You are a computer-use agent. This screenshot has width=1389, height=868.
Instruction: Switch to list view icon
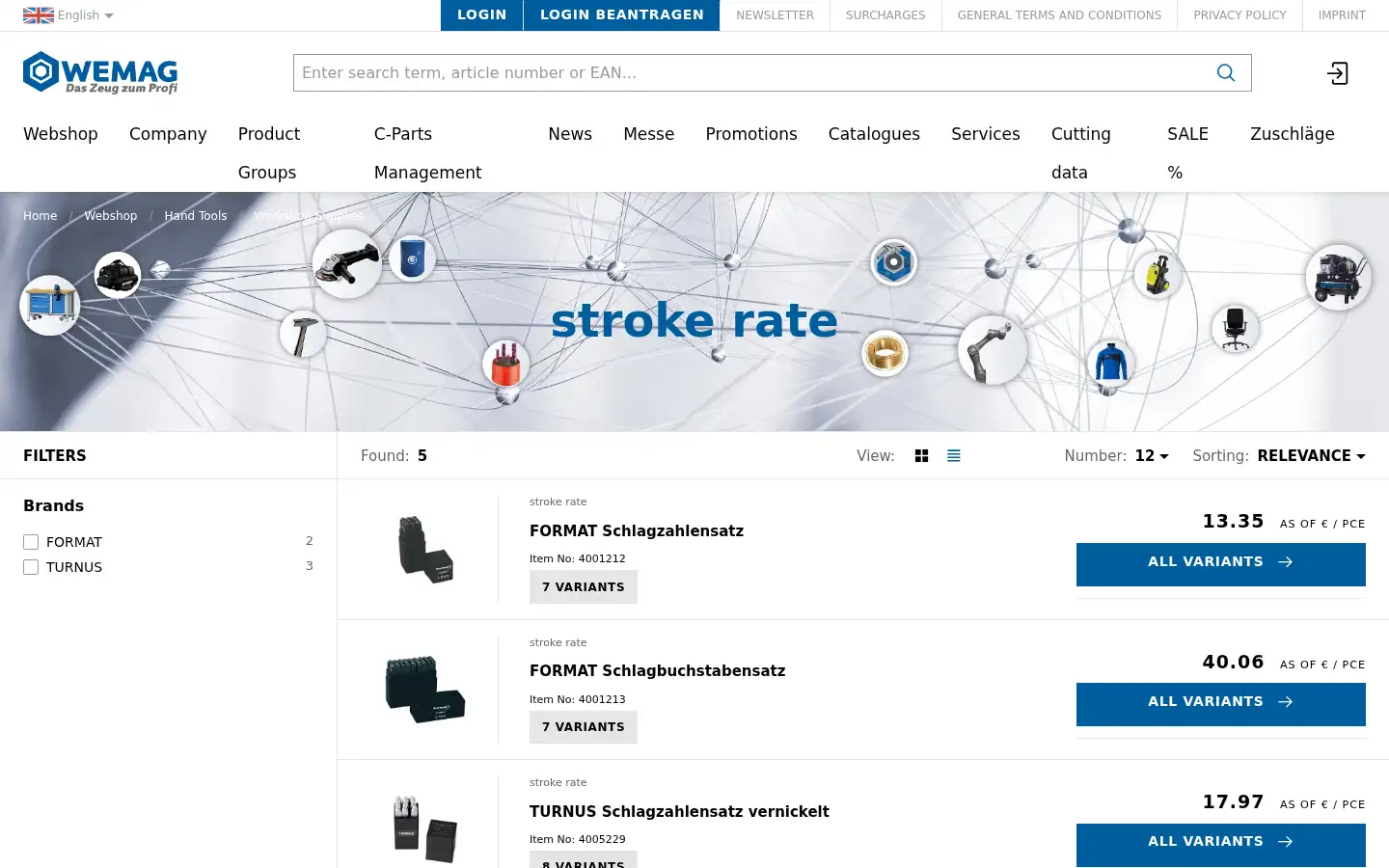tap(954, 456)
